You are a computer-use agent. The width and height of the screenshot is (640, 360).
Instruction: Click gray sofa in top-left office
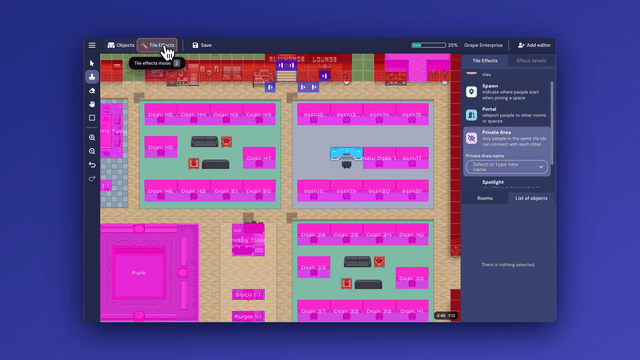tap(204, 142)
